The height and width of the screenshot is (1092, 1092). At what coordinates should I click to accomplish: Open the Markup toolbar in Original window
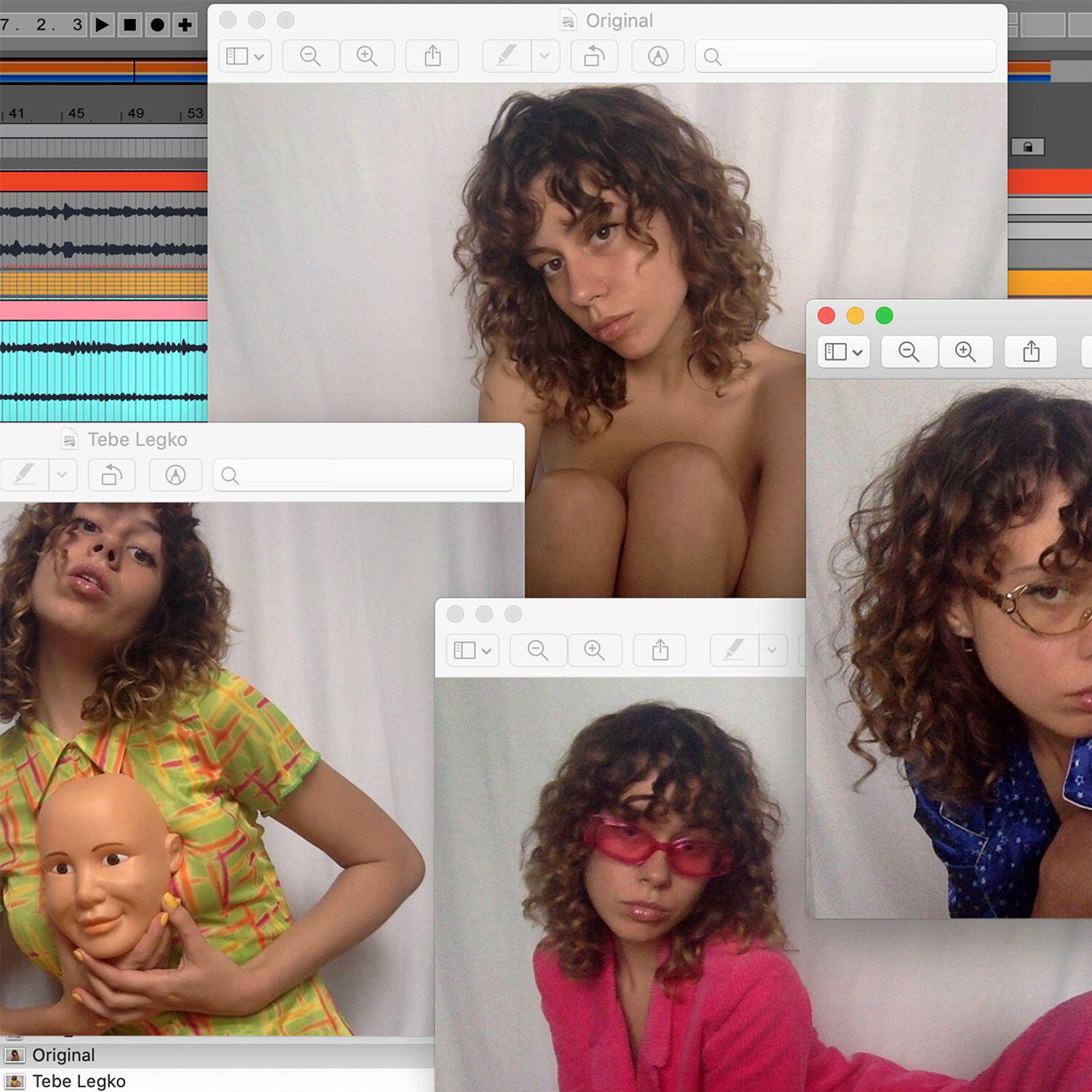pyautogui.click(x=658, y=56)
